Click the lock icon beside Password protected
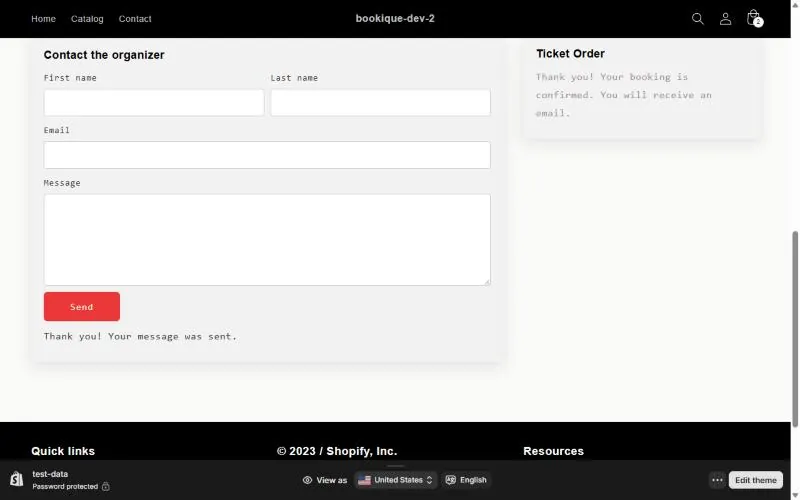The width and height of the screenshot is (800, 500). point(105,486)
